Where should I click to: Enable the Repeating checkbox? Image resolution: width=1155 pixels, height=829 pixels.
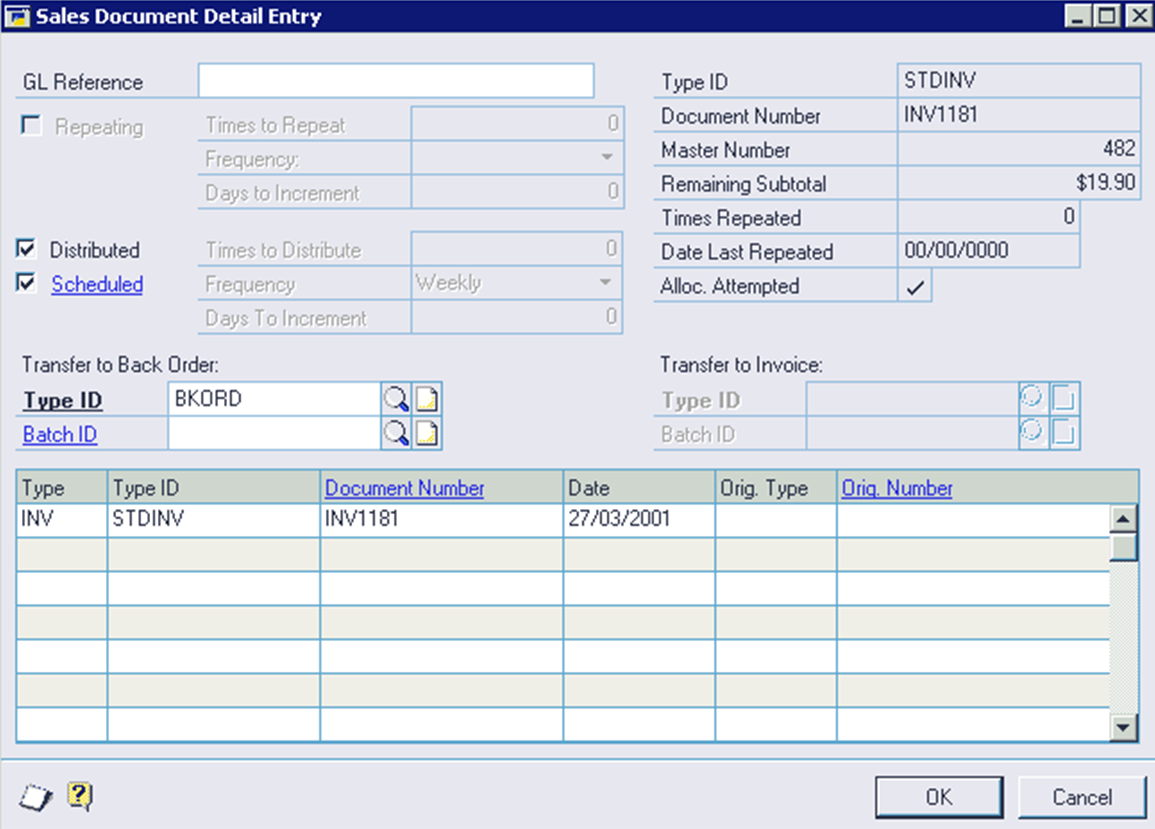tap(32, 127)
